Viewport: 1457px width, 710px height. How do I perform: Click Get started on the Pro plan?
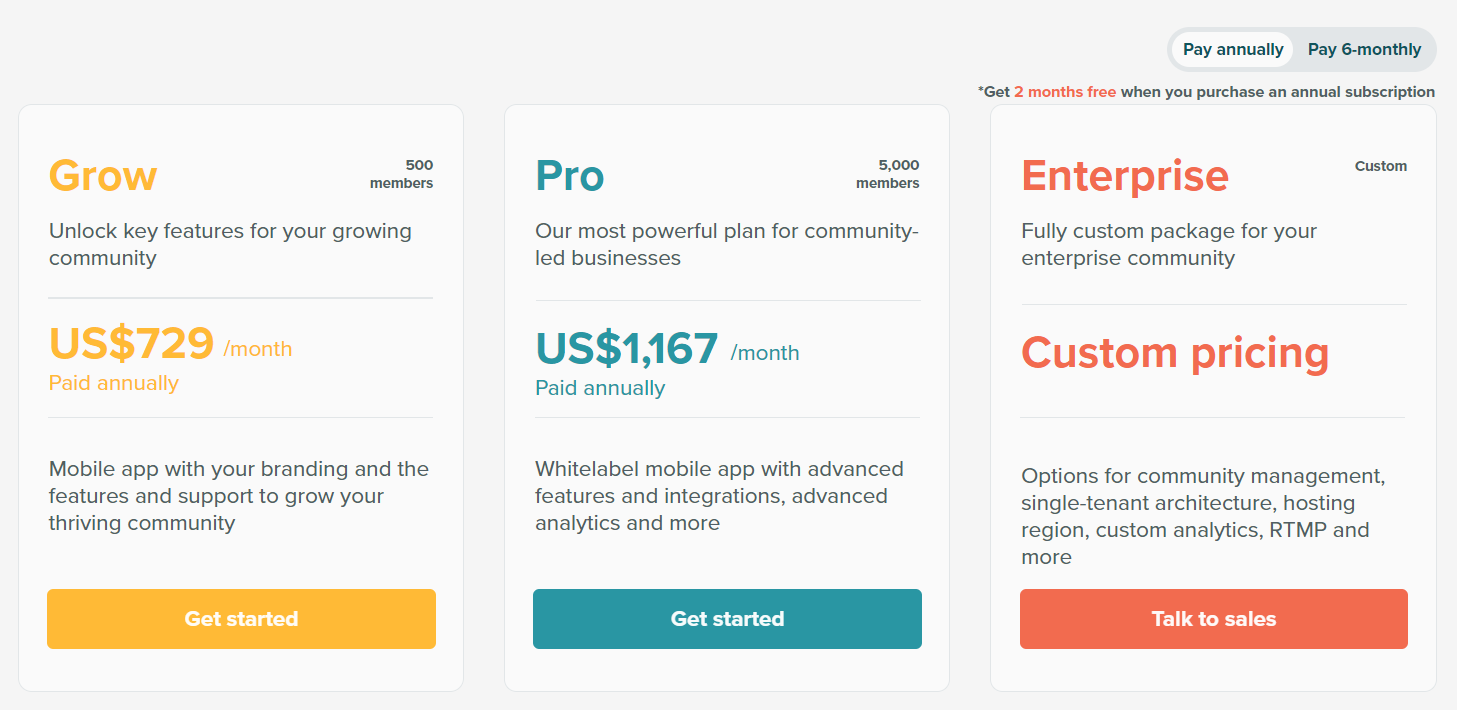[727, 619]
